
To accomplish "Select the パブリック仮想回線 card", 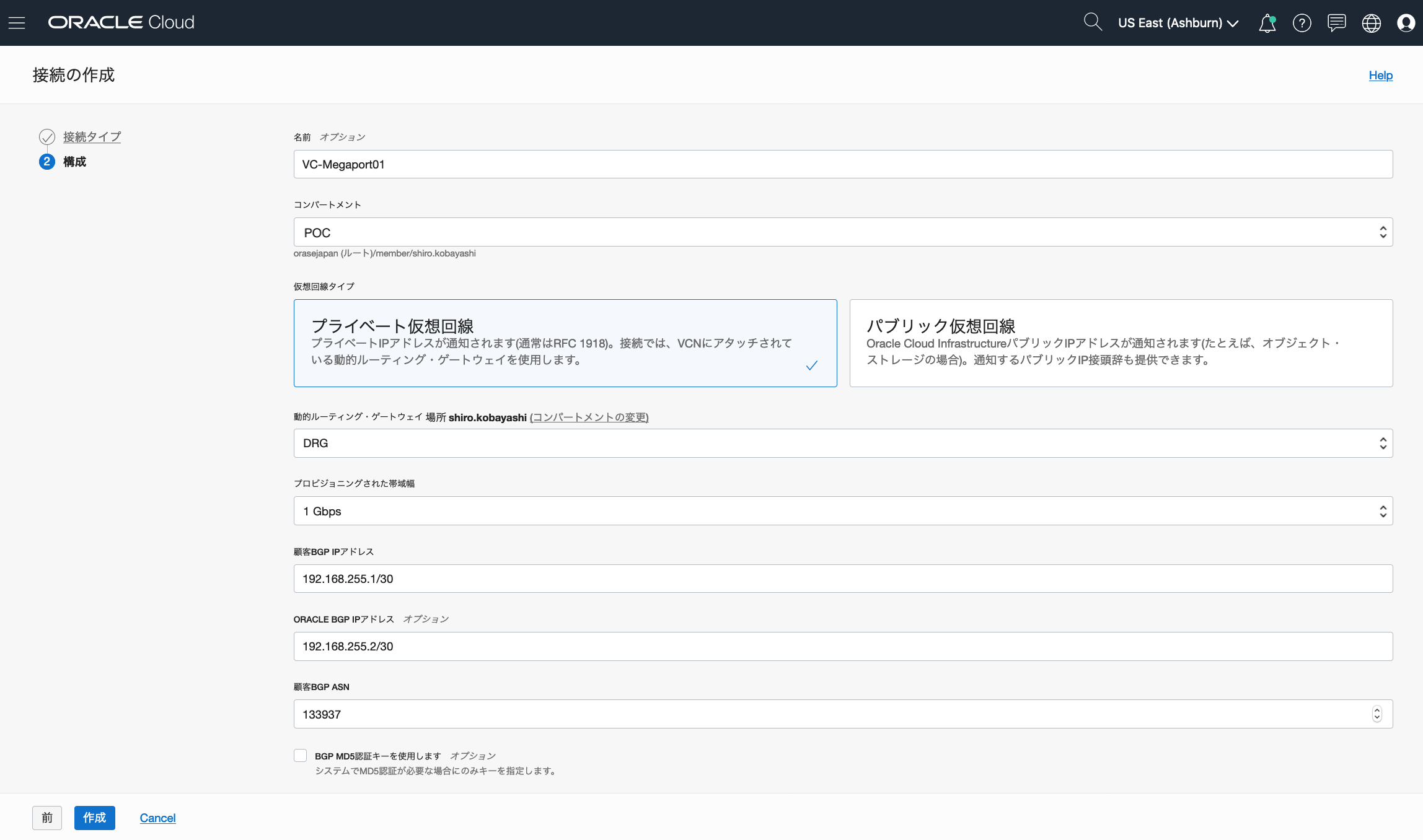I will click(x=1121, y=343).
